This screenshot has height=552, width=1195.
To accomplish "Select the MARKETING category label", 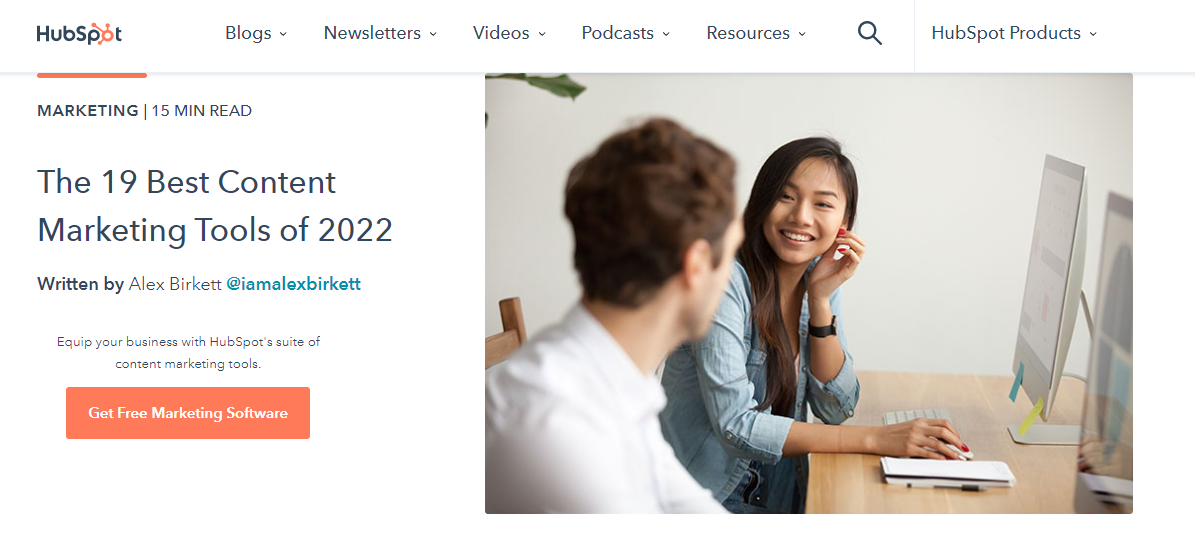I will (88, 111).
